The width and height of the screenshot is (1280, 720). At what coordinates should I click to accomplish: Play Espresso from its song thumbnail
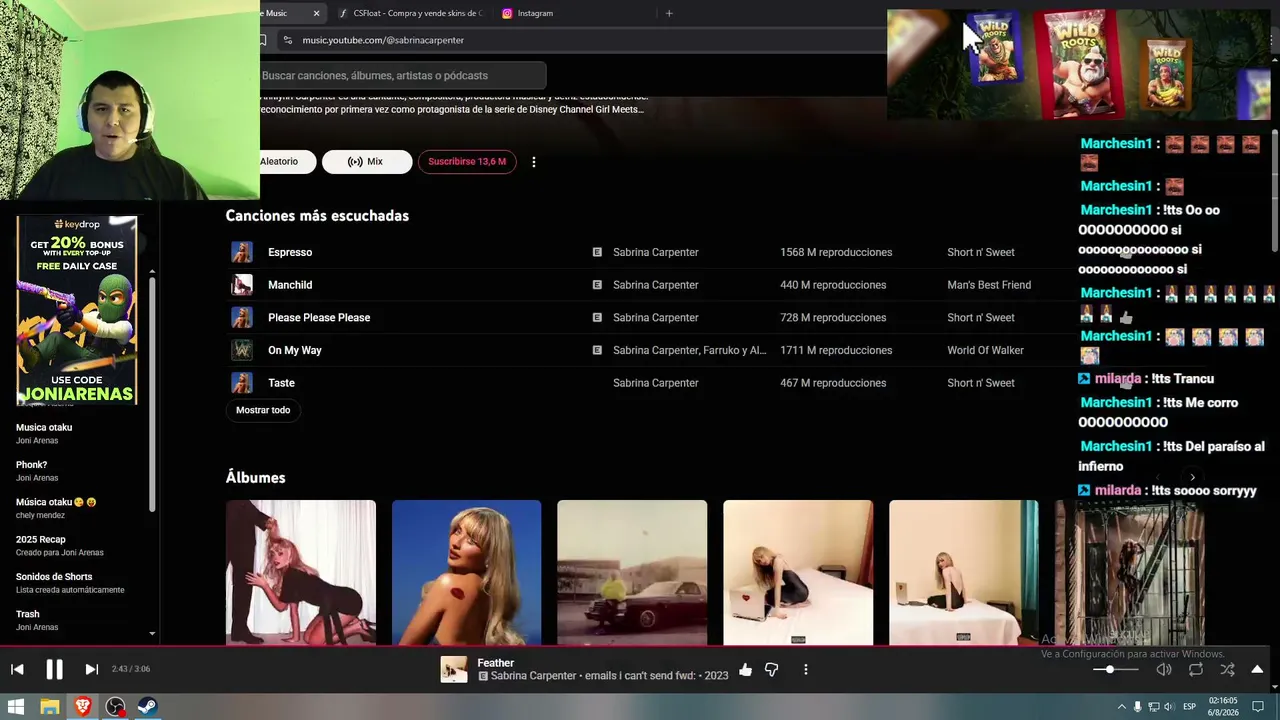pos(242,252)
